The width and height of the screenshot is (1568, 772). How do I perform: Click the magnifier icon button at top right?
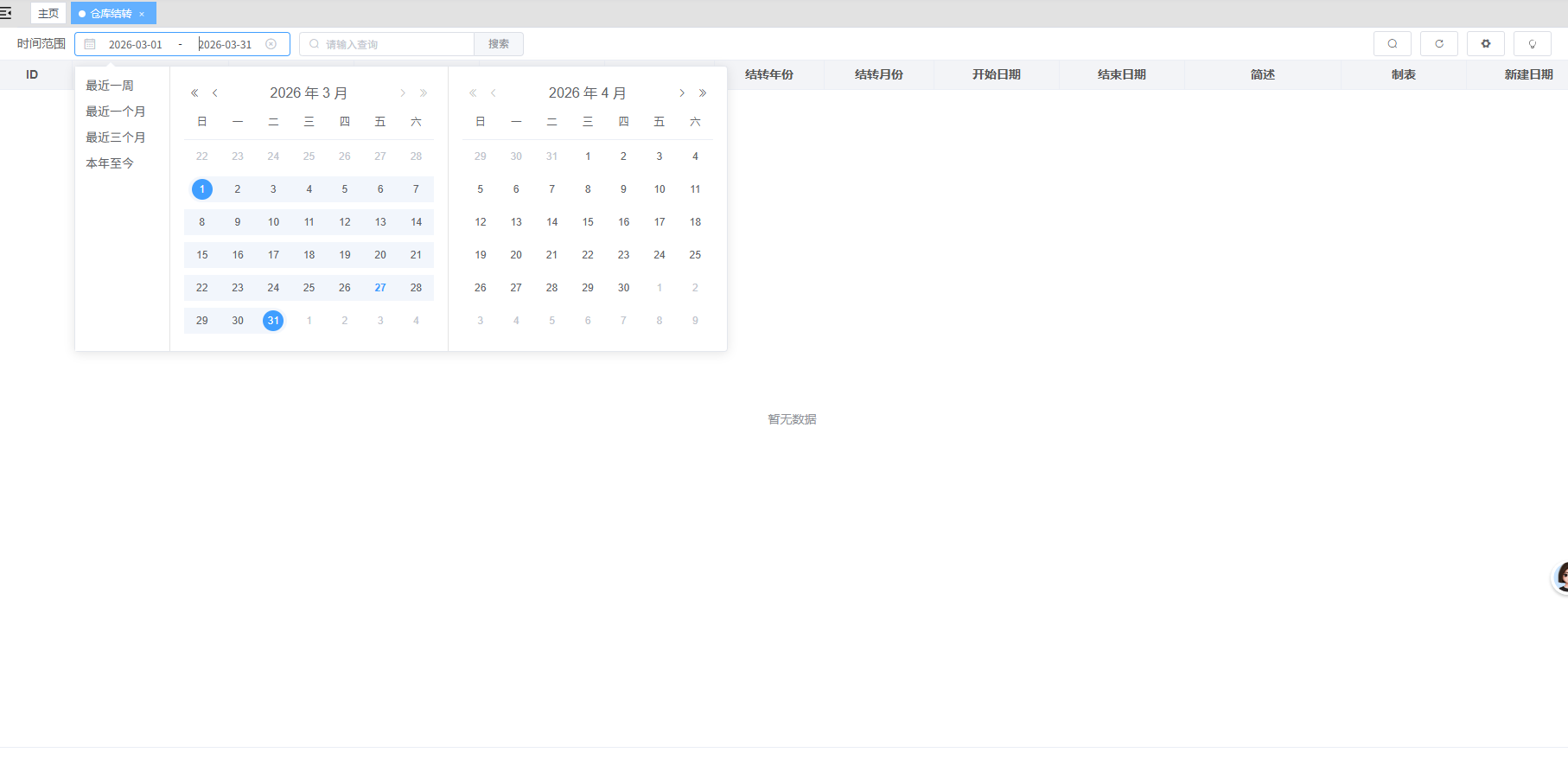click(1392, 44)
